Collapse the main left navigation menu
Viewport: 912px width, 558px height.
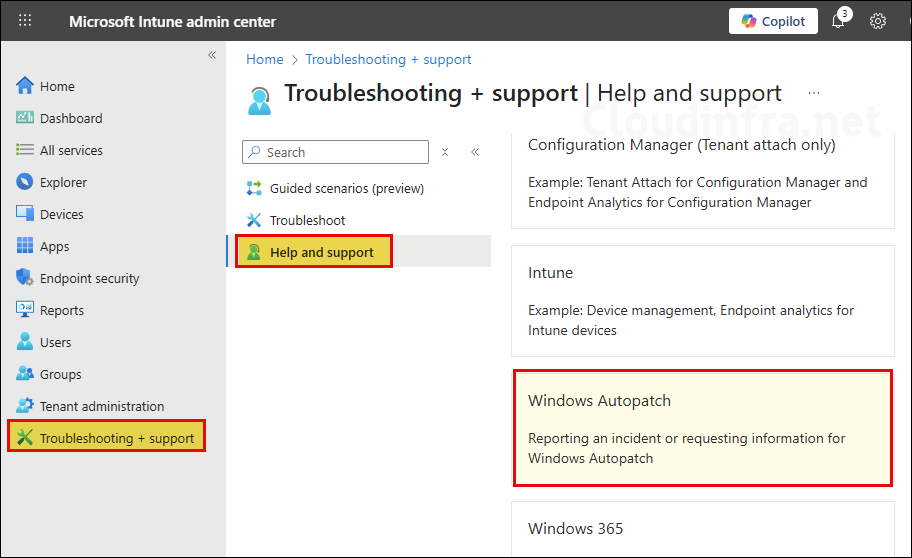(212, 55)
